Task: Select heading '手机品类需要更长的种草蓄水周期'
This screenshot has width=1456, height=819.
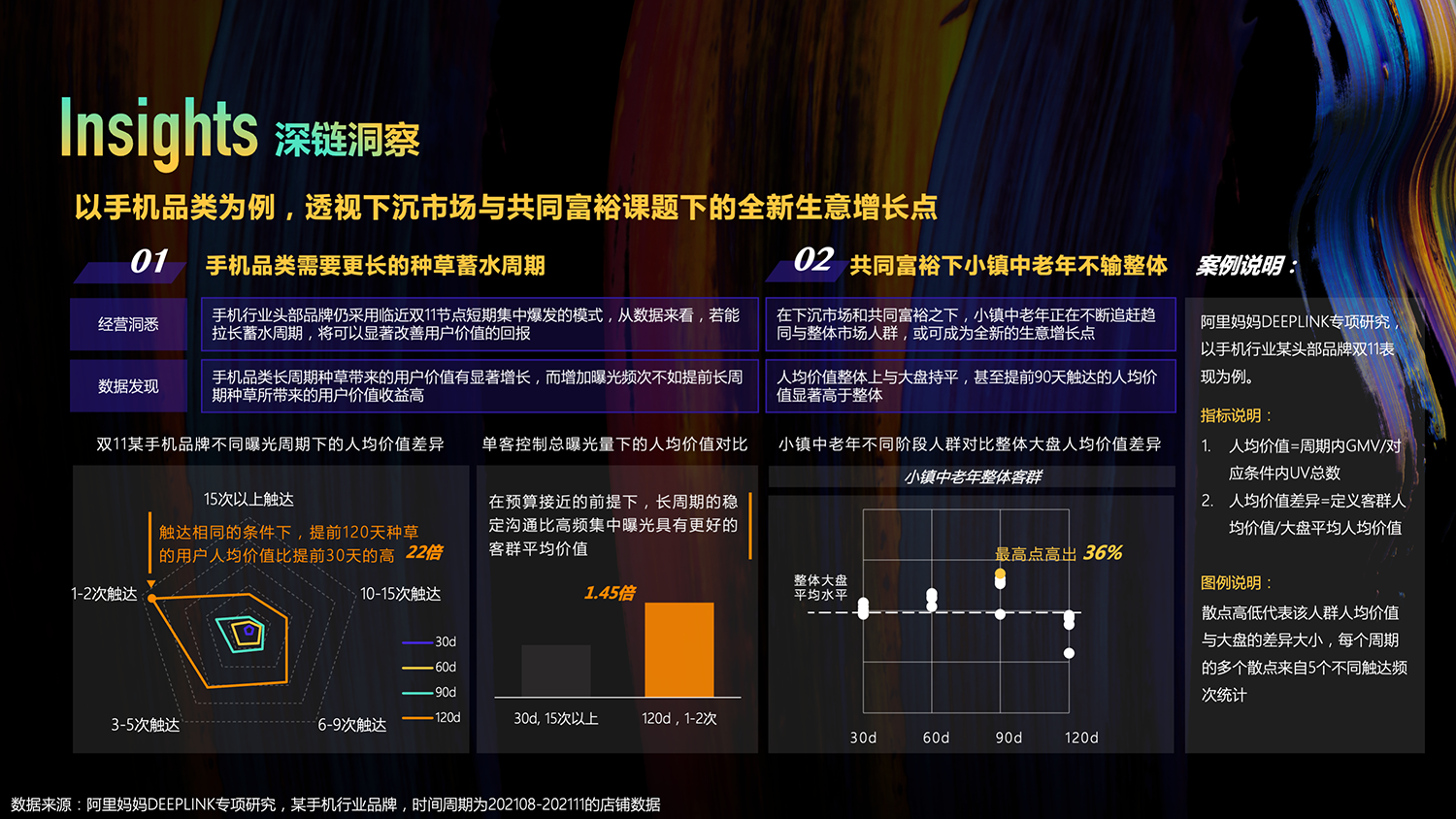Action: [375, 265]
